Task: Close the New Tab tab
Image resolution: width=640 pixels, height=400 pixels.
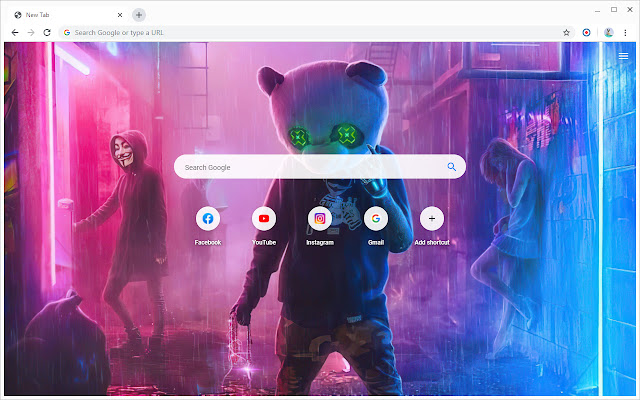Action: 120,15
